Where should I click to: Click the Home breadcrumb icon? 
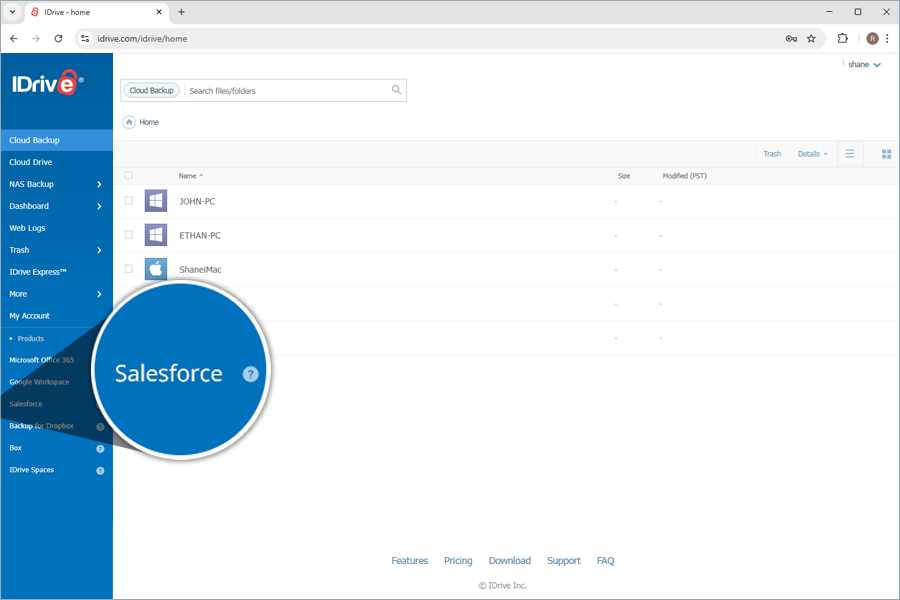pos(129,122)
